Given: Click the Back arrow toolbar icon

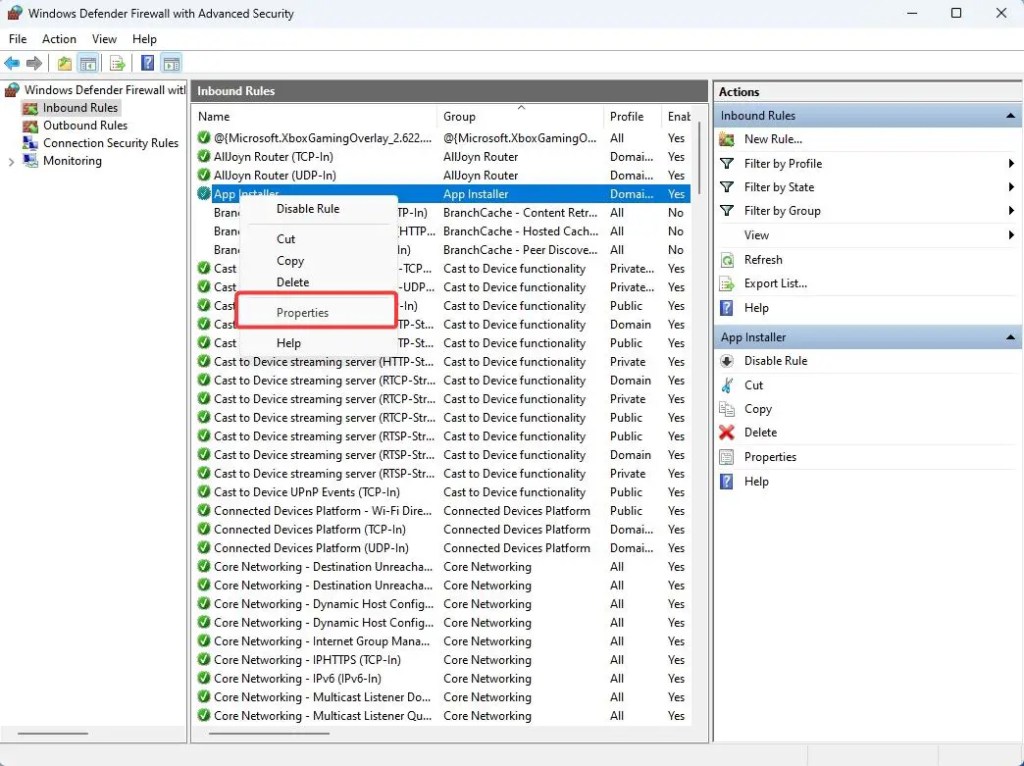Looking at the screenshot, I should [12, 63].
